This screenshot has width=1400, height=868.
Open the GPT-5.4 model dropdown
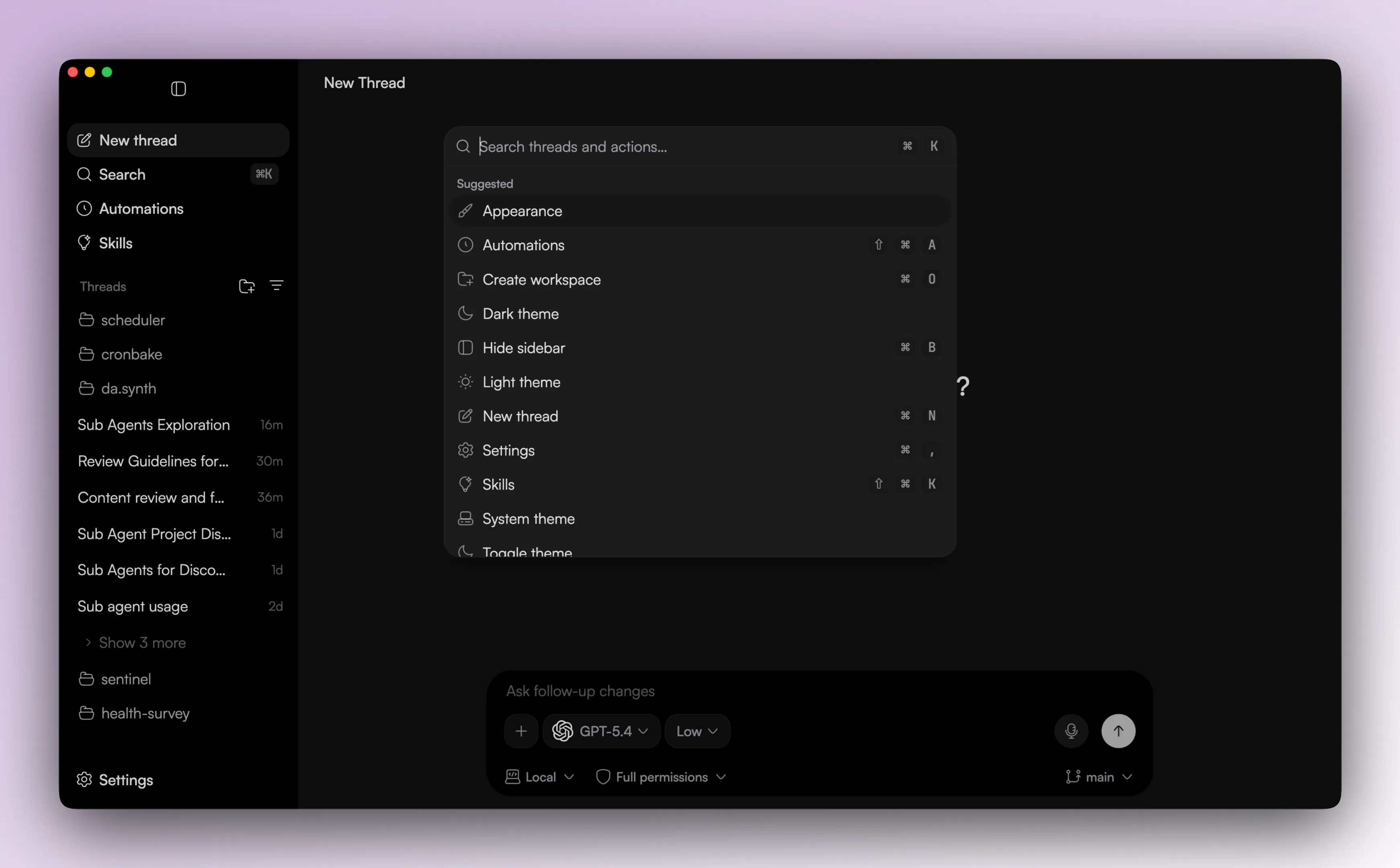click(x=601, y=731)
